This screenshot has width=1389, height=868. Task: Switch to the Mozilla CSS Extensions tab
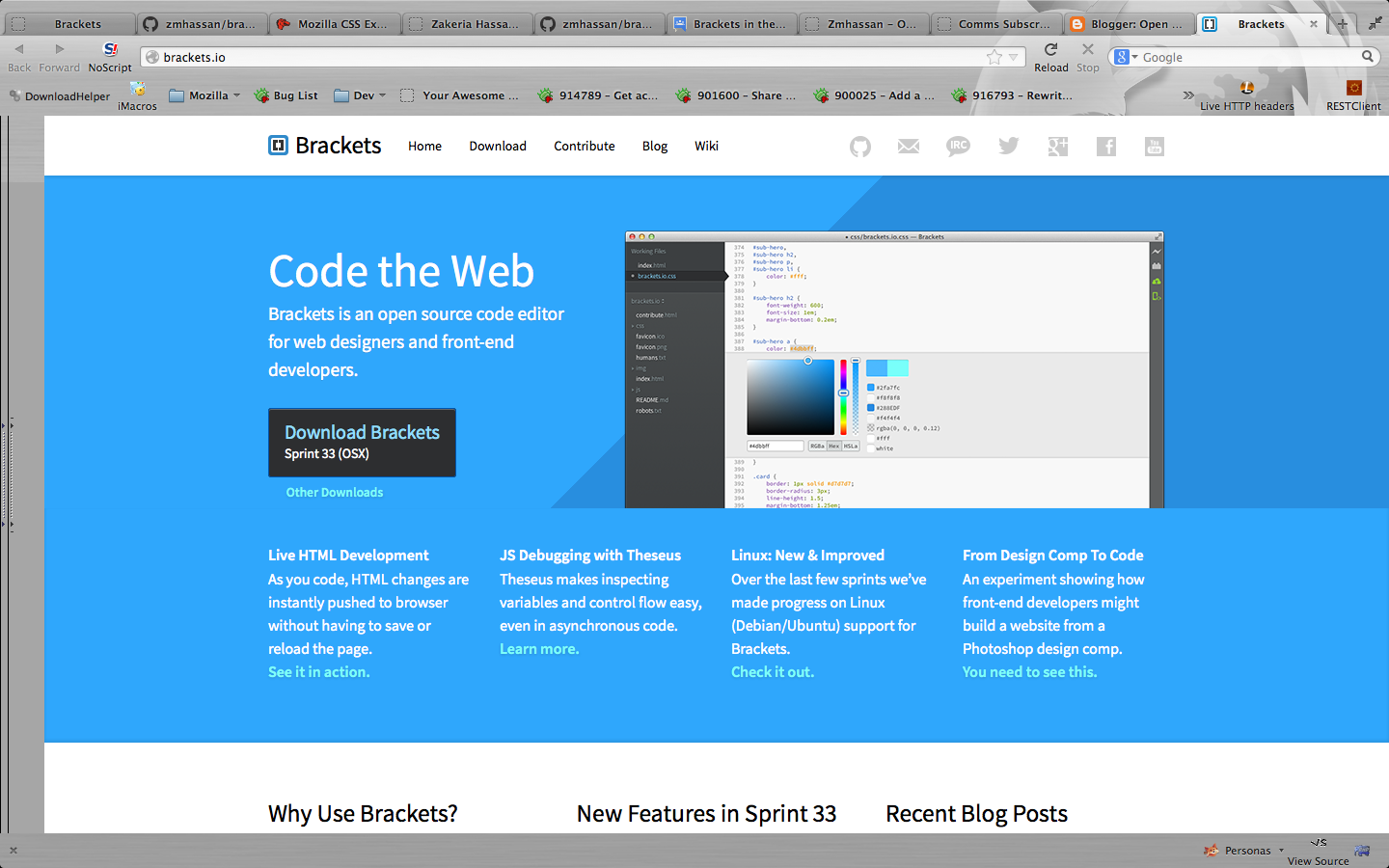[x=333, y=23]
